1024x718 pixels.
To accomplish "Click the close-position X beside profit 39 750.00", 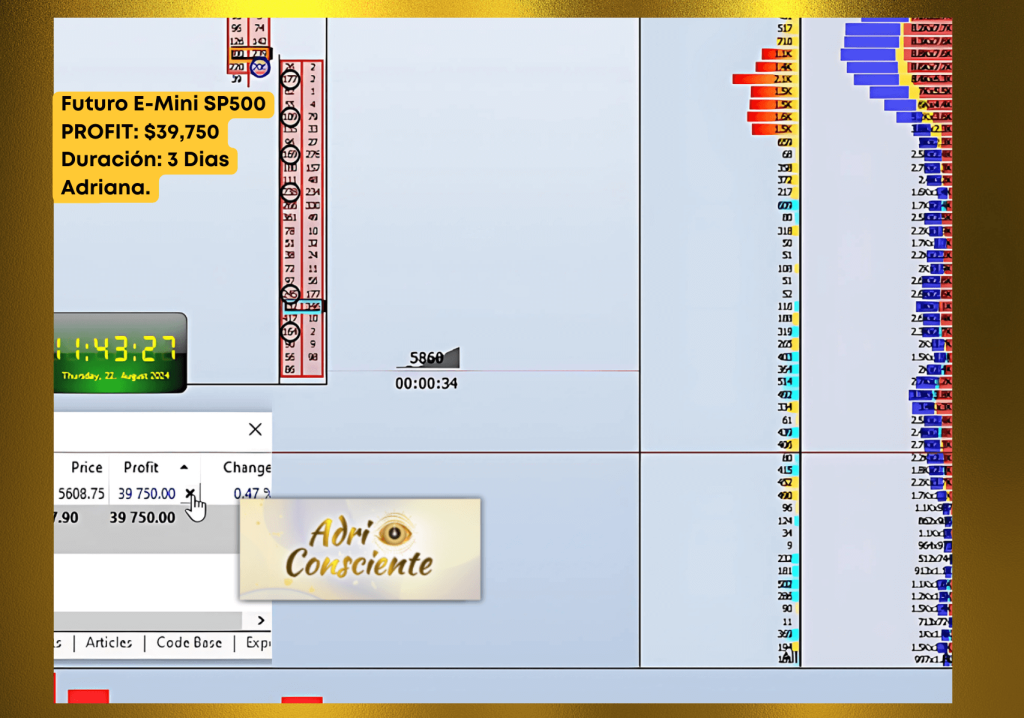I will [x=190, y=493].
